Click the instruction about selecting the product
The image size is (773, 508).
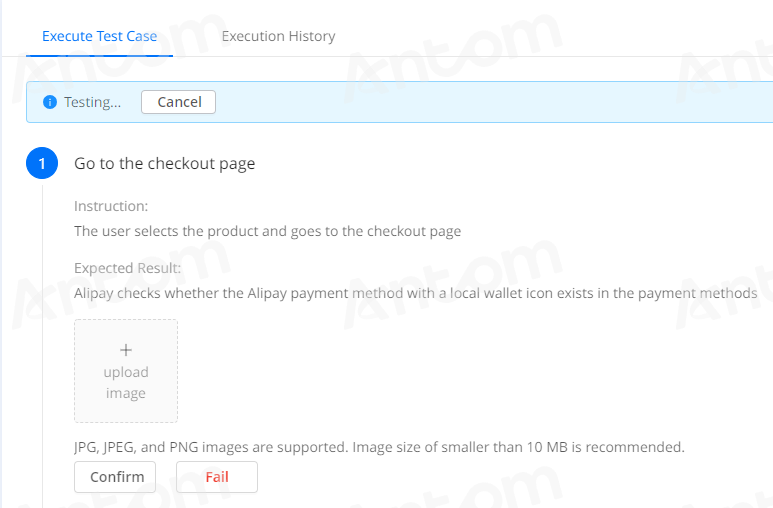coord(268,231)
